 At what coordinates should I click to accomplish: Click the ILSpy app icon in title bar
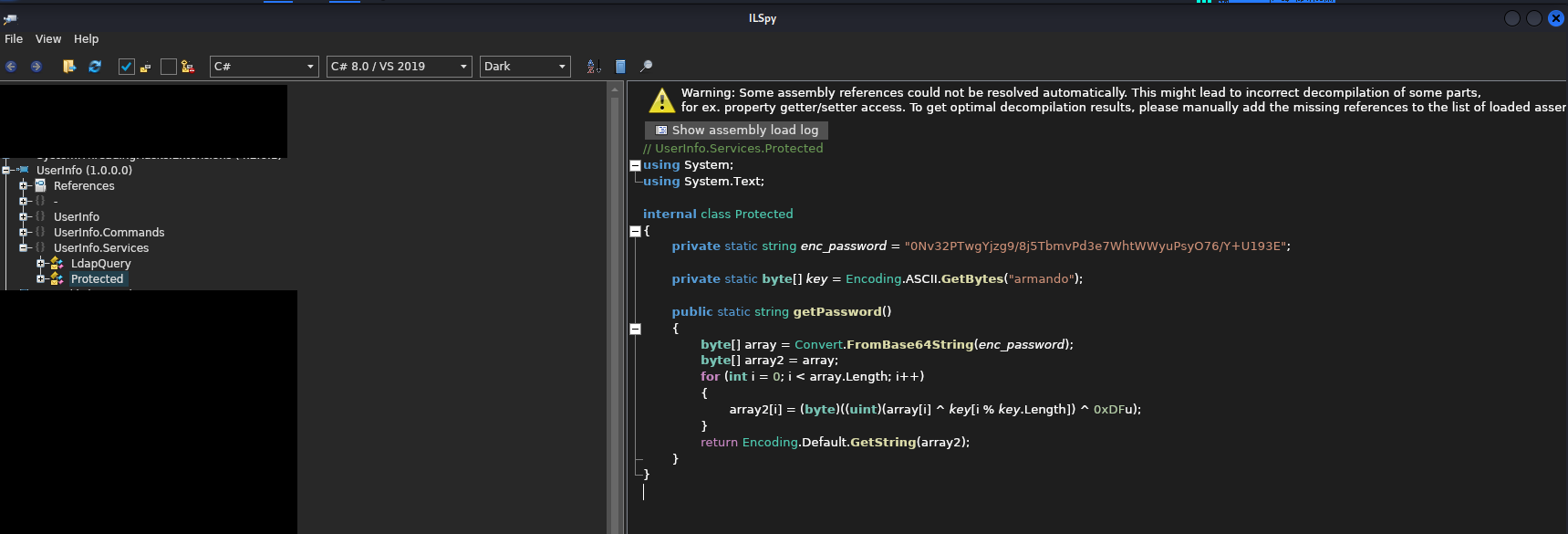(10, 18)
